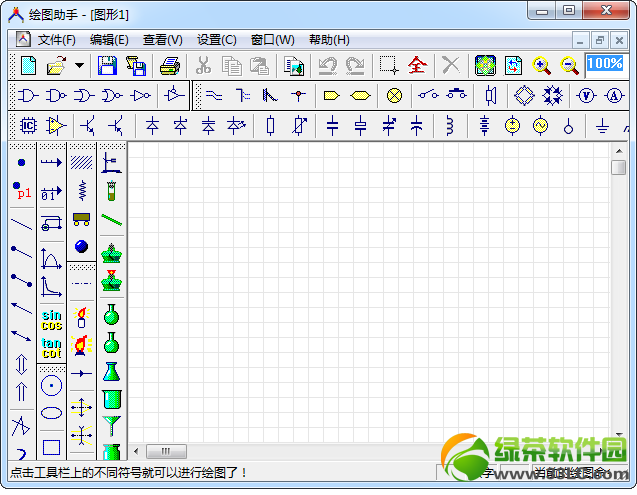Click the horizontal scrollbar left arrow
The width and height of the screenshot is (637, 495).
136,451
